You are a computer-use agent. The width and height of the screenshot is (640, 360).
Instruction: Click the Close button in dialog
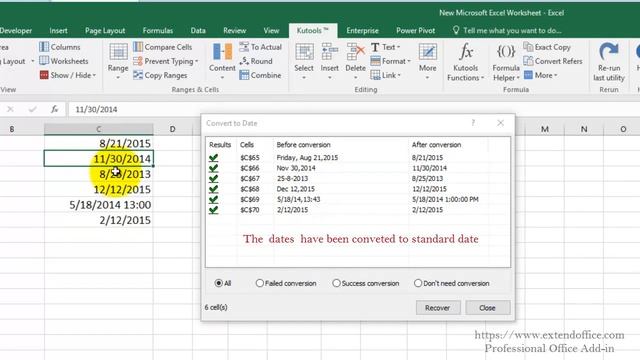(488, 308)
